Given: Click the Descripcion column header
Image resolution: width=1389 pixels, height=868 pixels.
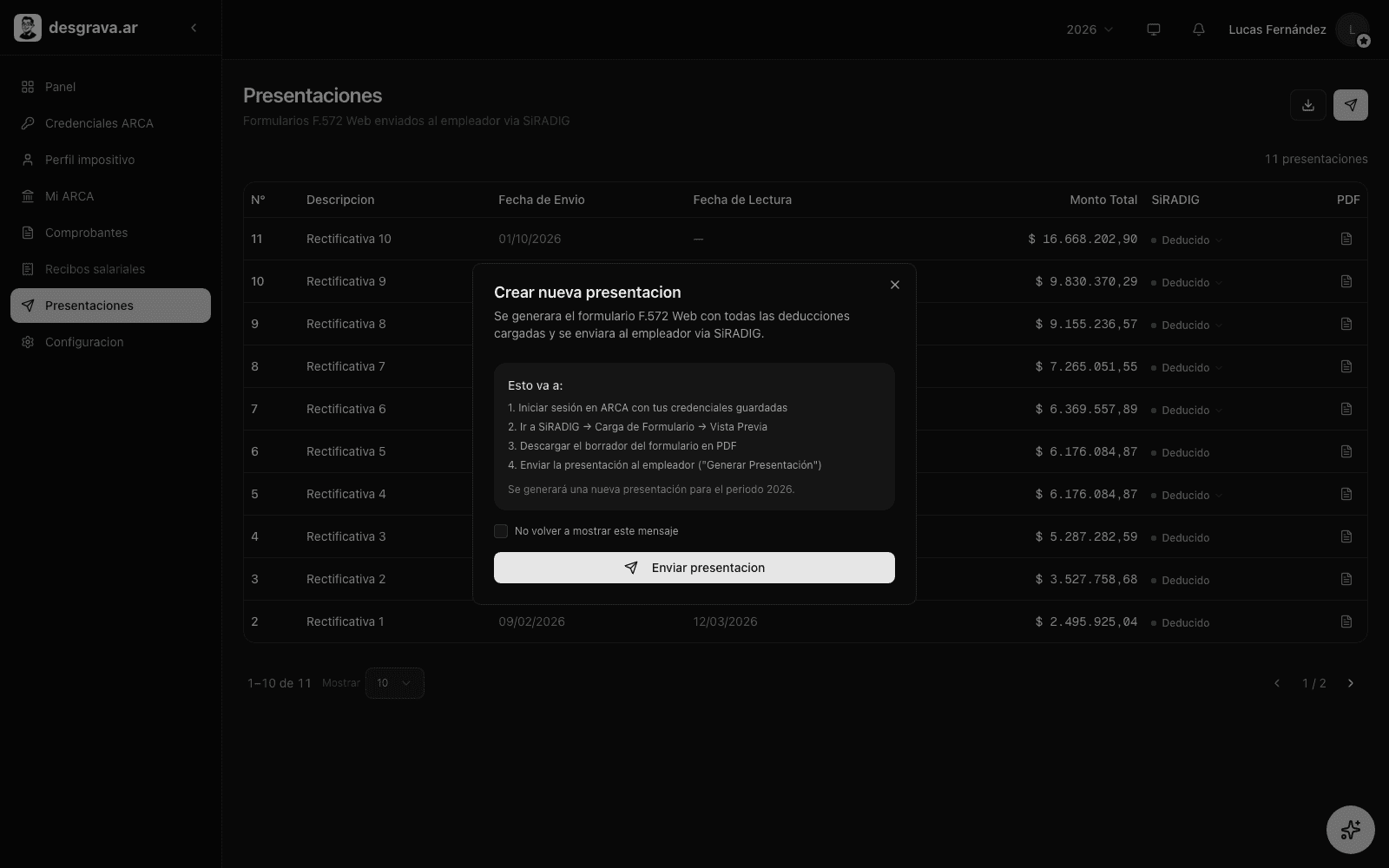Looking at the screenshot, I should pos(340,200).
